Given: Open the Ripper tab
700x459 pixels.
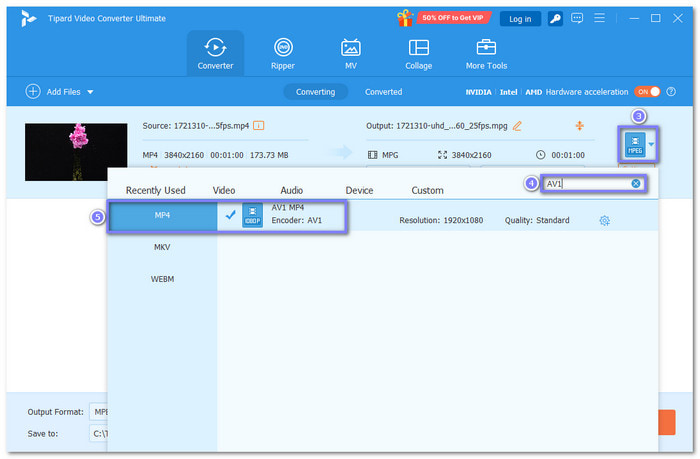Looking at the screenshot, I should pos(283,53).
